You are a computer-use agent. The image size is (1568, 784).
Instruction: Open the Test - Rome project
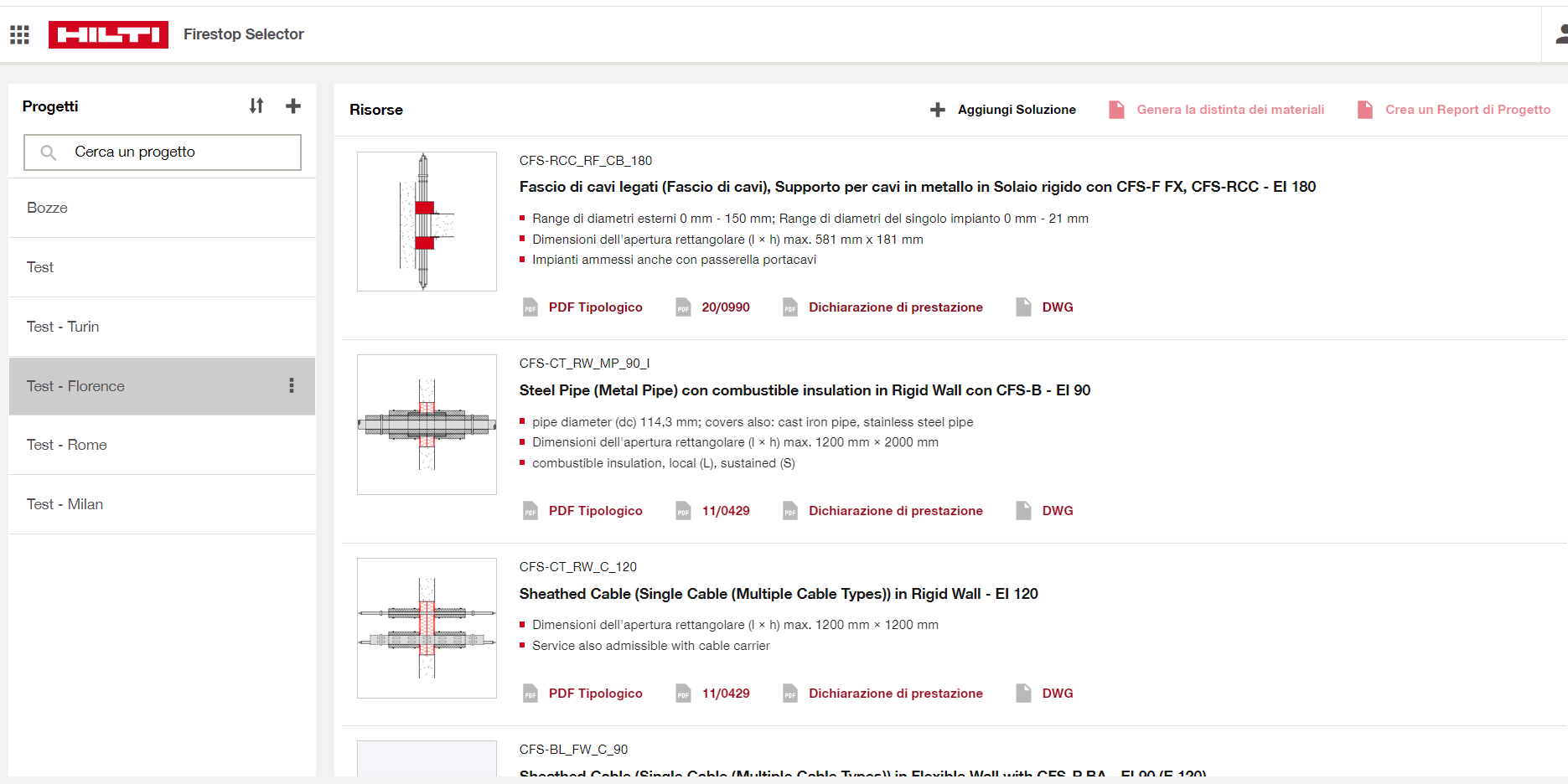click(67, 445)
